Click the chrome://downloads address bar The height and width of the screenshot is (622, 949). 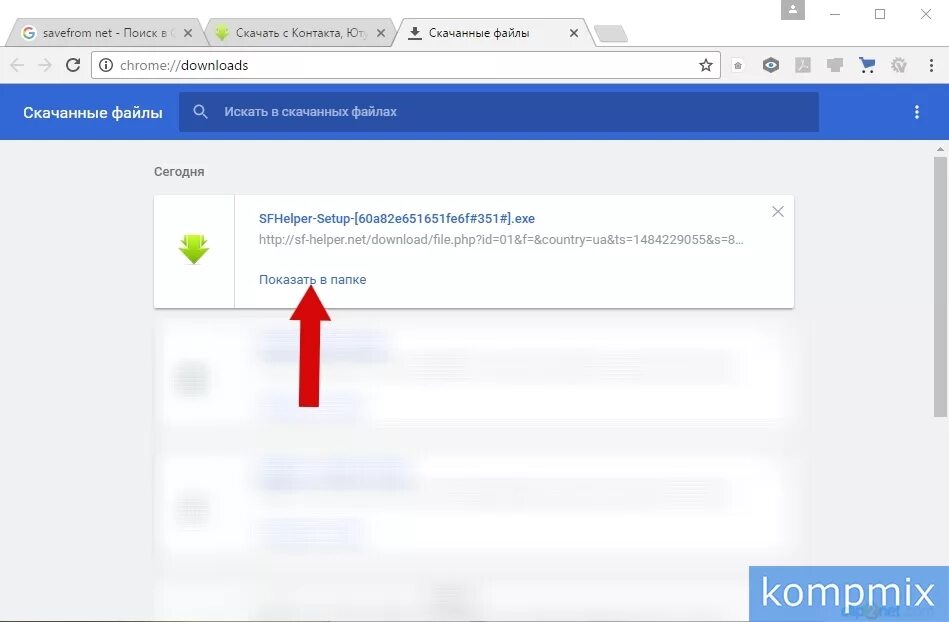(x=406, y=65)
